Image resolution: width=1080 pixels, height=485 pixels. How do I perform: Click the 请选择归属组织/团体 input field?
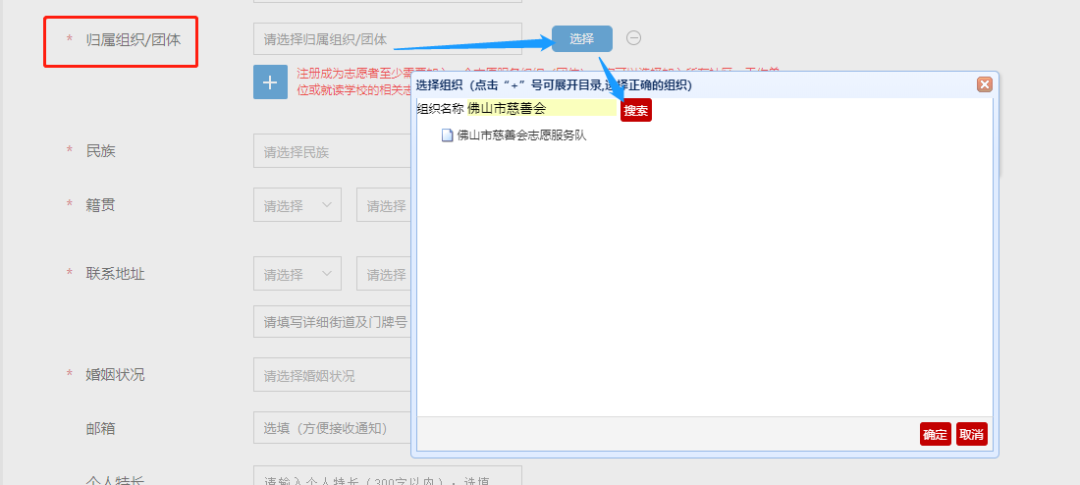(x=388, y=39)
